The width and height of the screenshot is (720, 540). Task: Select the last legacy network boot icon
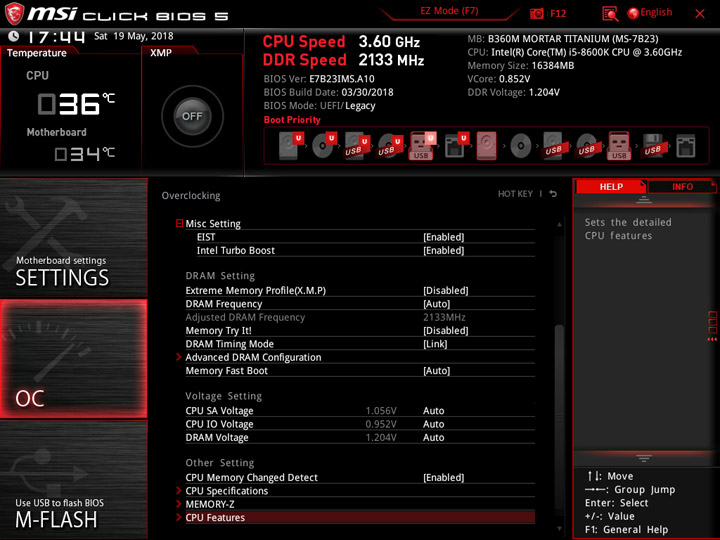point(686,146)
